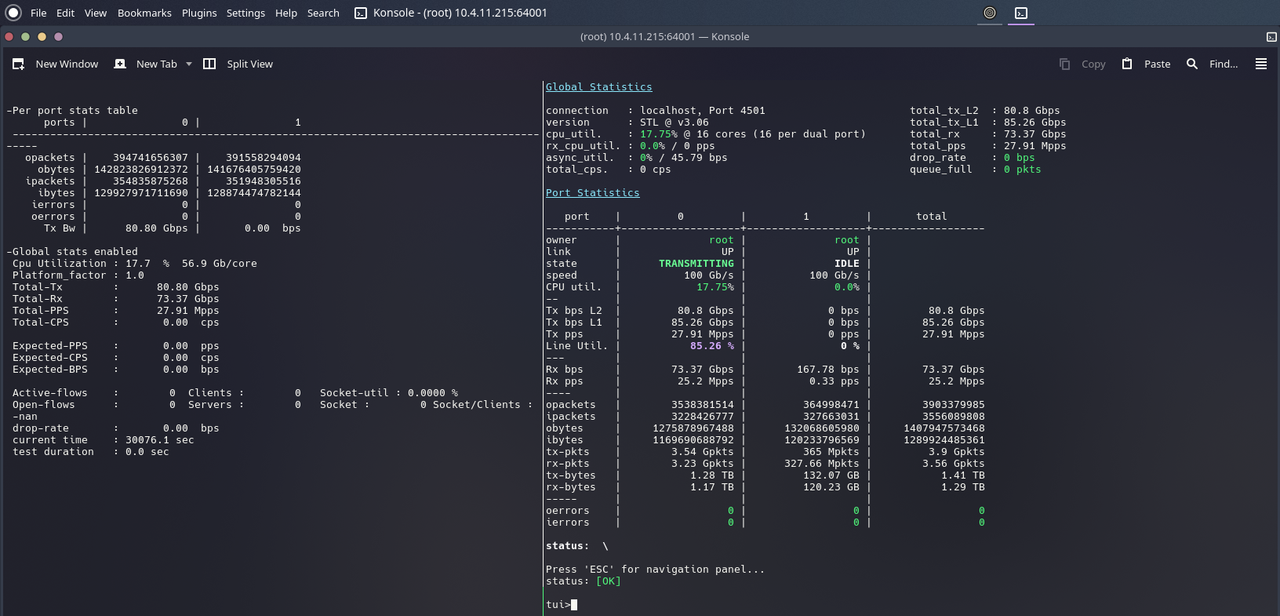This screenshot has height=616, width=1280.
Task: Click the Konsole taskbar title entry
Action: pyautogui.click(x=451, y=13)
